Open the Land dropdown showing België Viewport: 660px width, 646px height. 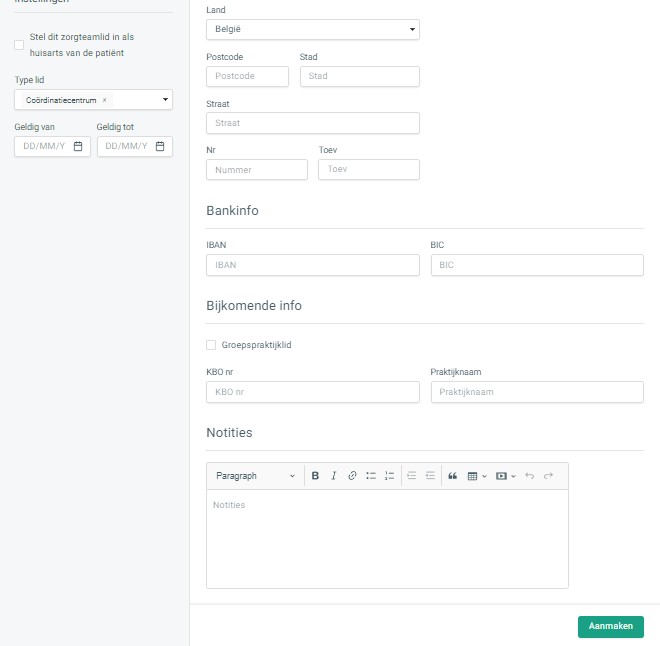tap(313, 29)
